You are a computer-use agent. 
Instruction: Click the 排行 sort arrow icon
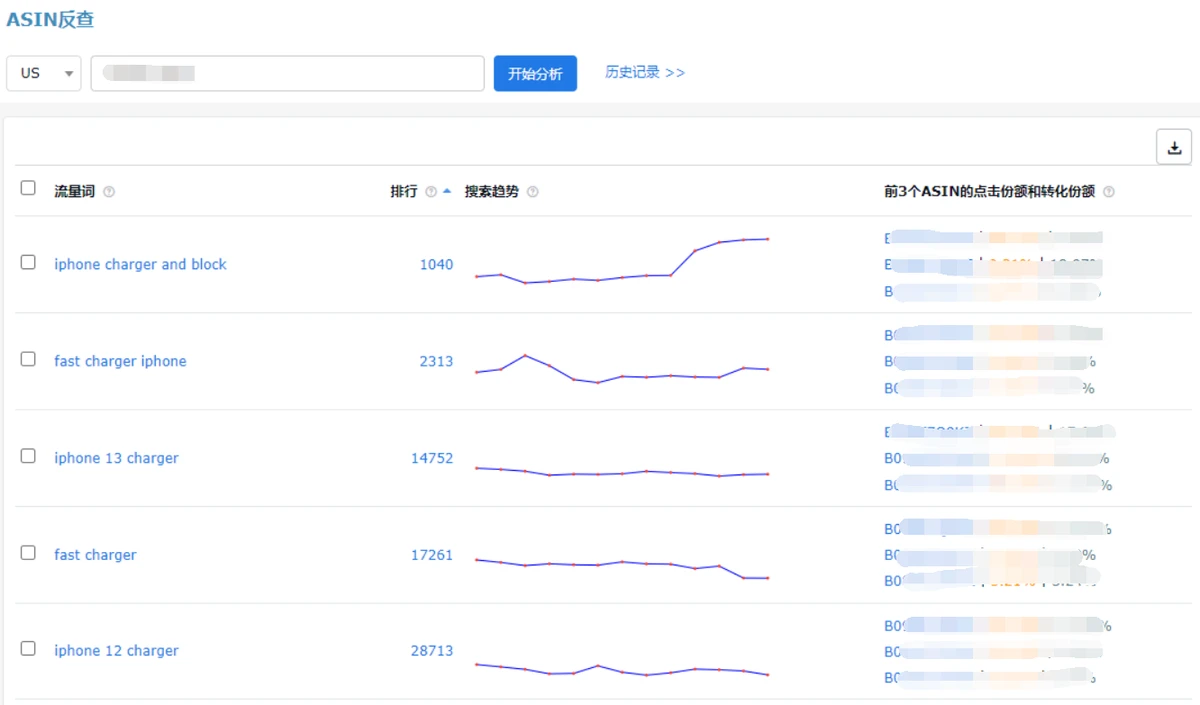(447, 191)
